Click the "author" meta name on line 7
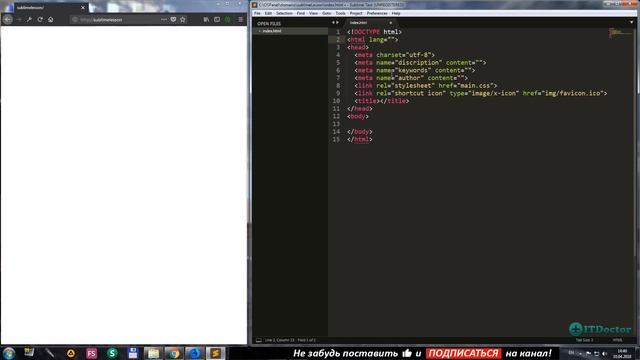640x360 pixels. point(409,78)
